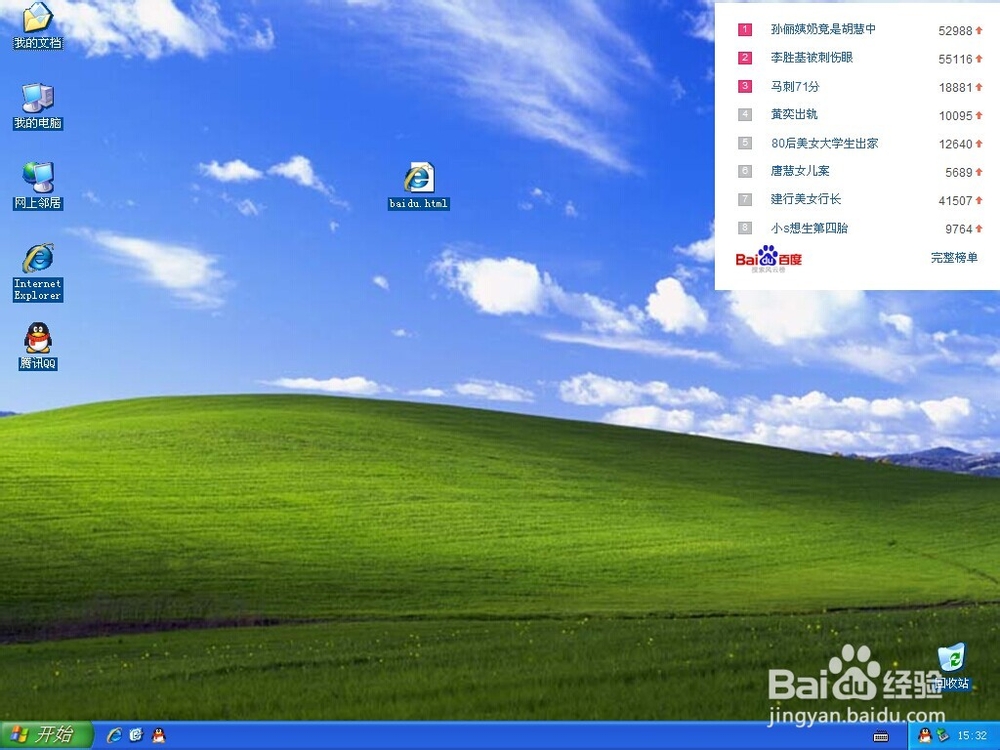Screen dimensions: 1000x750
Task: Open trending topic 黄奕出轨
Action: [794, 115]
